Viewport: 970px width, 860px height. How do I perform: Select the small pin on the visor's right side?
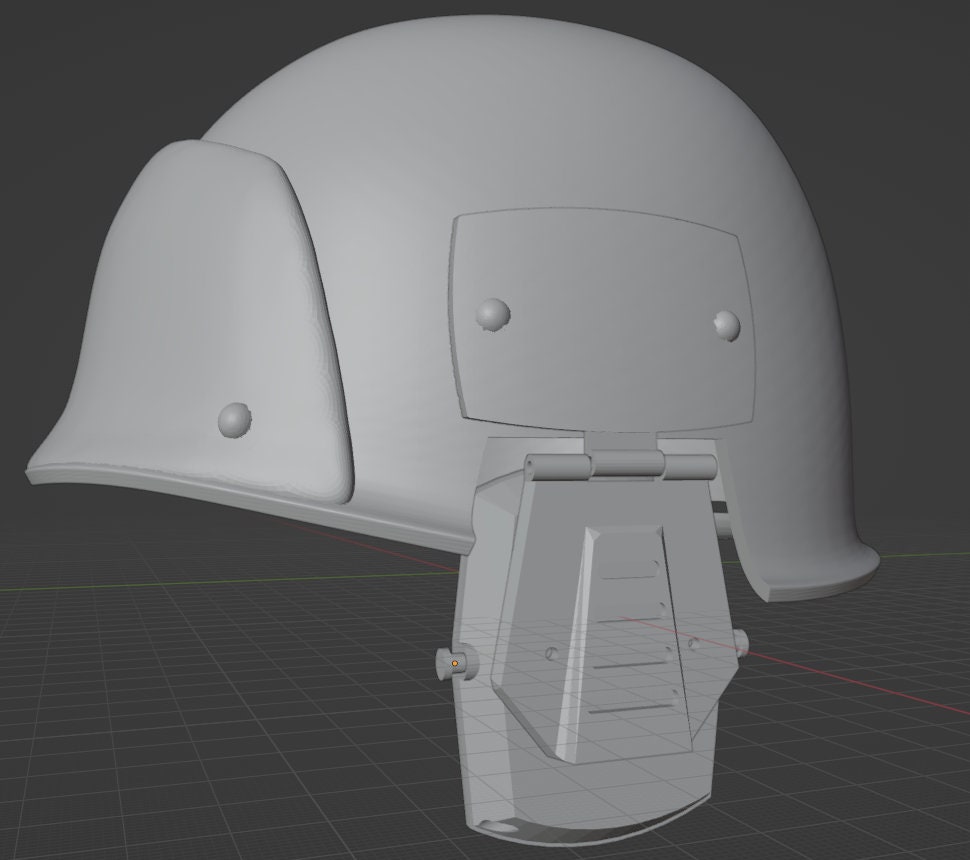click(742, 644)
